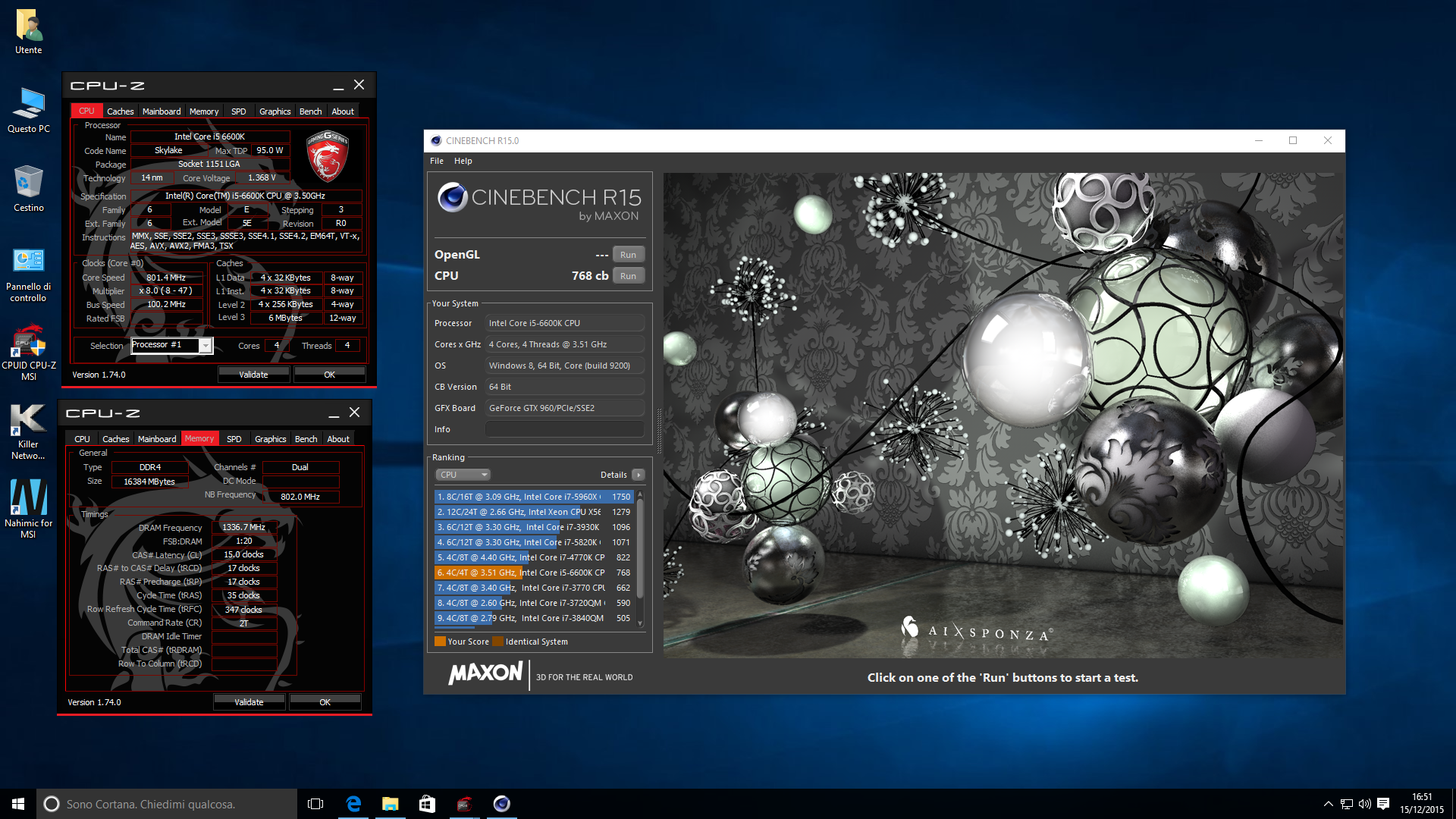Click Validate in lower CPU-Z window
Viewport: 1456px width, 819px height.
(249, 702)
